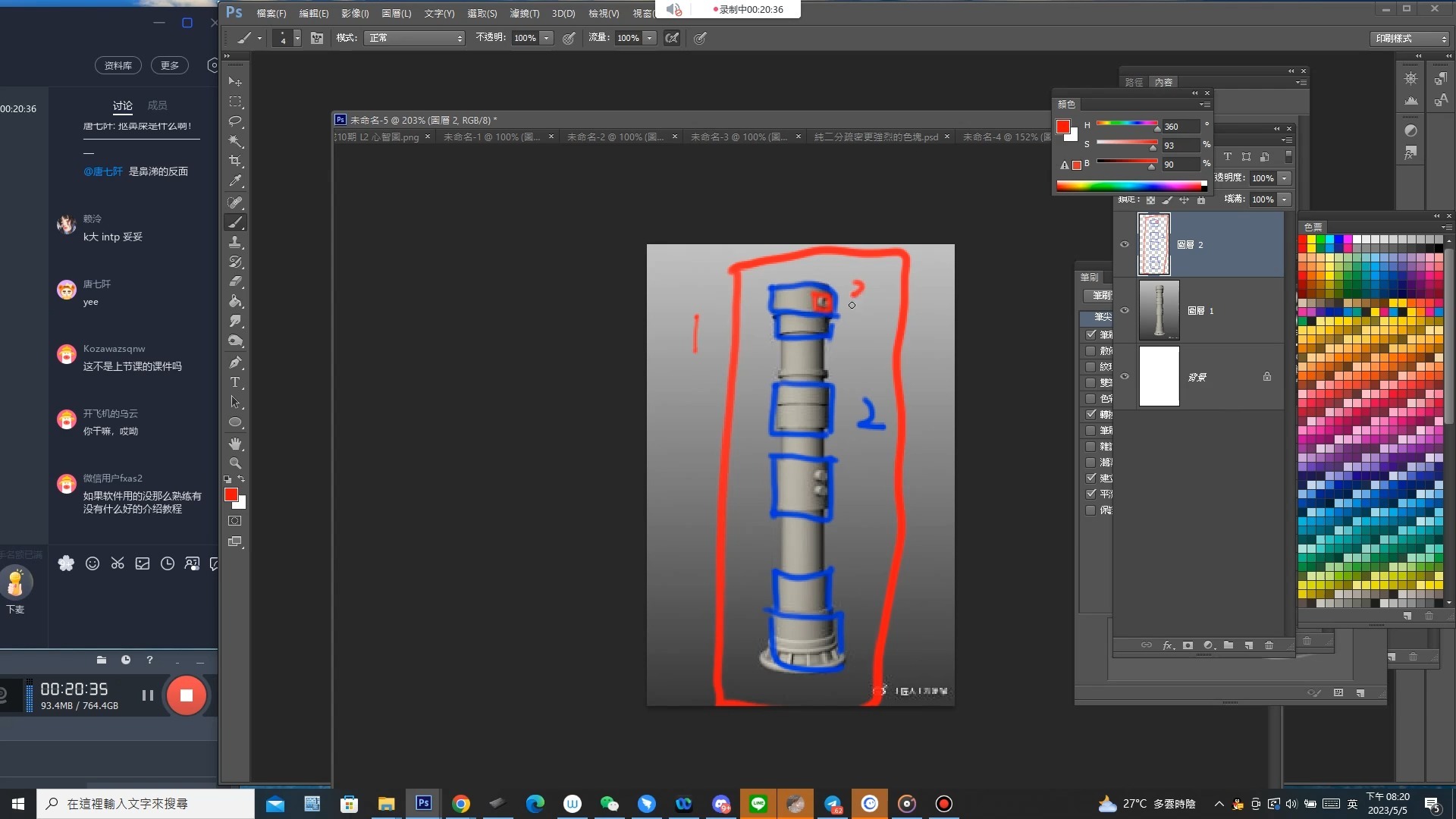Click the Windows taskbar search box
Screen dimensions: 1456x819
[x=144, y=804]
